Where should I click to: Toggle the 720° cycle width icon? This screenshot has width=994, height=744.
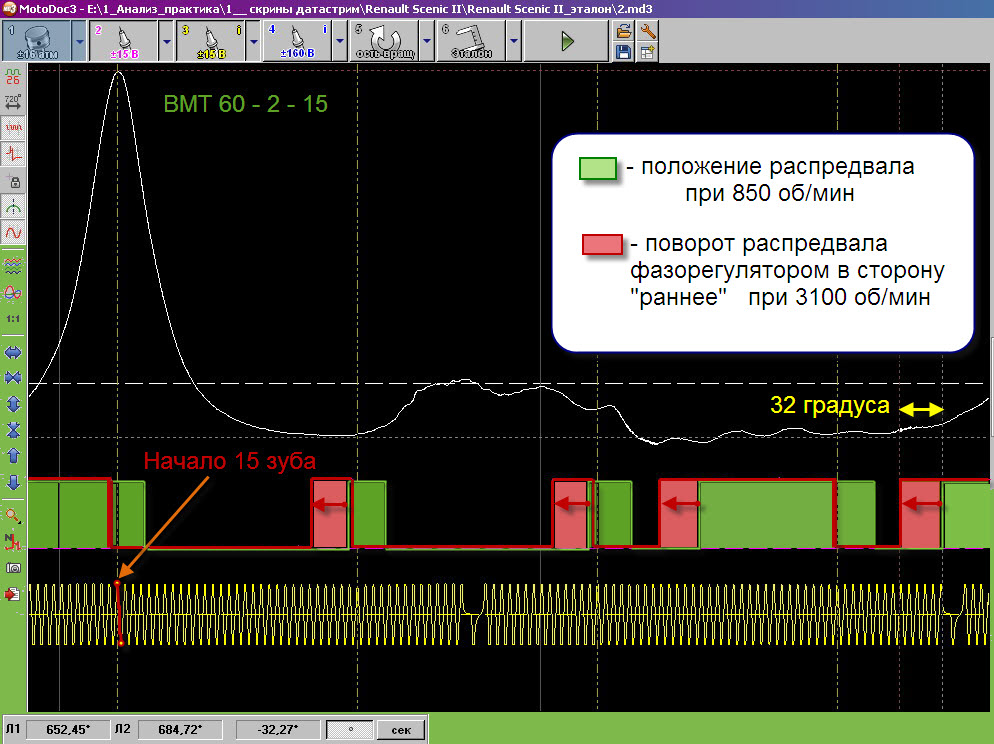click(13, 102)
